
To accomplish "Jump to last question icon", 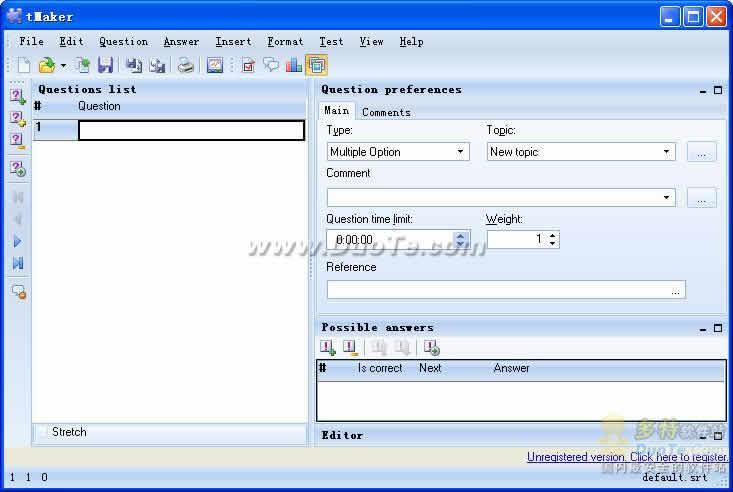I will pos(17,264).
